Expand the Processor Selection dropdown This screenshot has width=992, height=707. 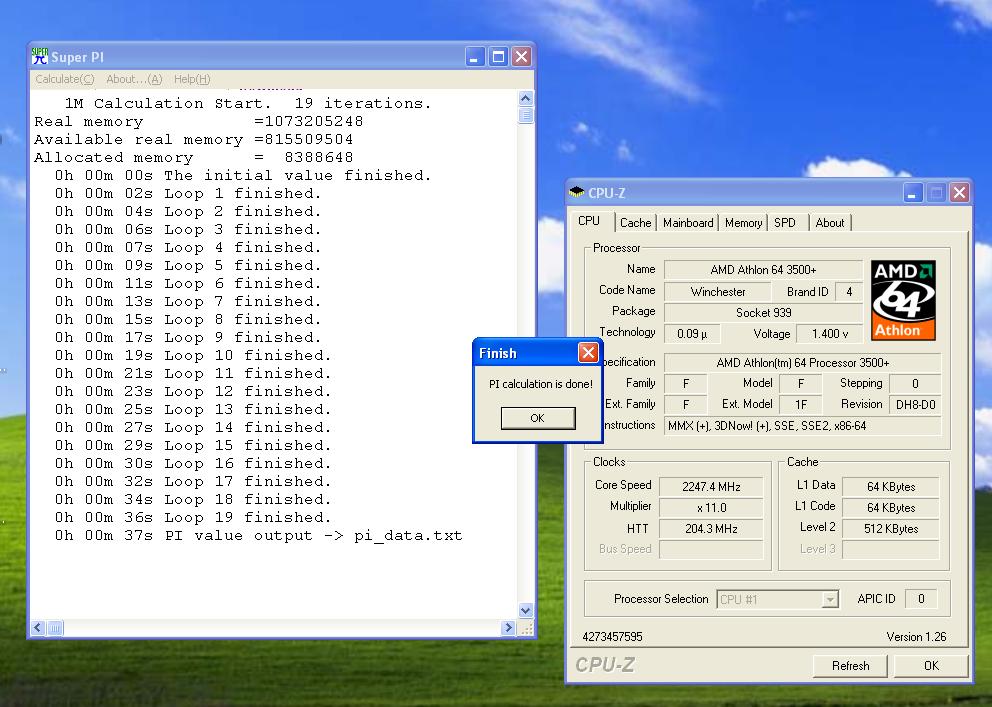pos(829,599)
